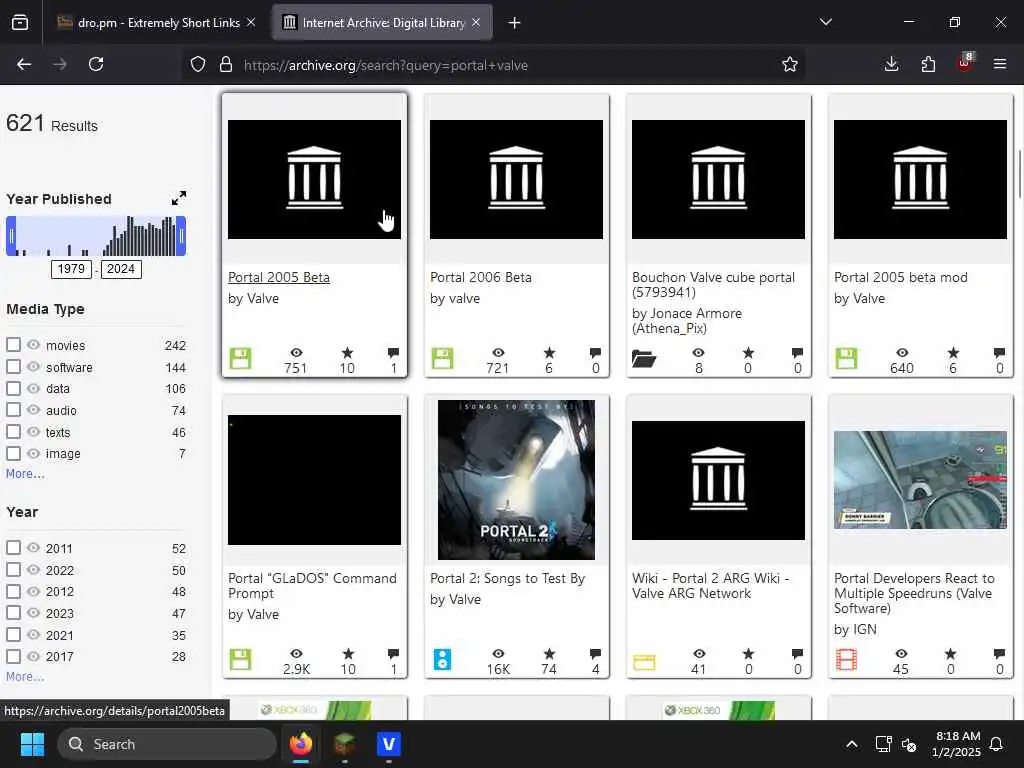
Task: Open the Portal 2005 Beta link
Action: pyautogui.click(x=279, y=277)
